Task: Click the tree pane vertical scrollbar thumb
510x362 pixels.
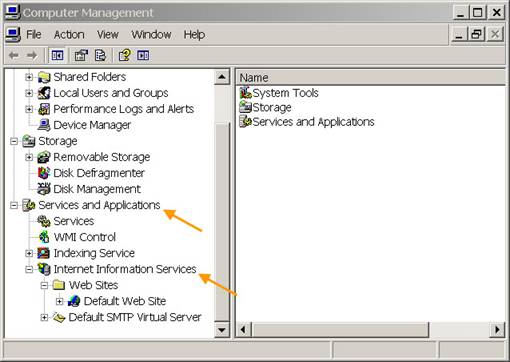Action: [x=222, y=223]
